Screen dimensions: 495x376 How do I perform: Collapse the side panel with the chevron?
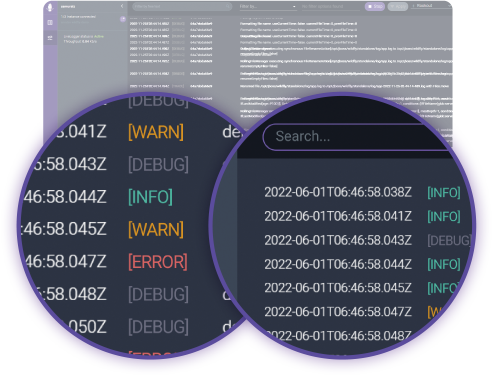click(x=122, y=6)
